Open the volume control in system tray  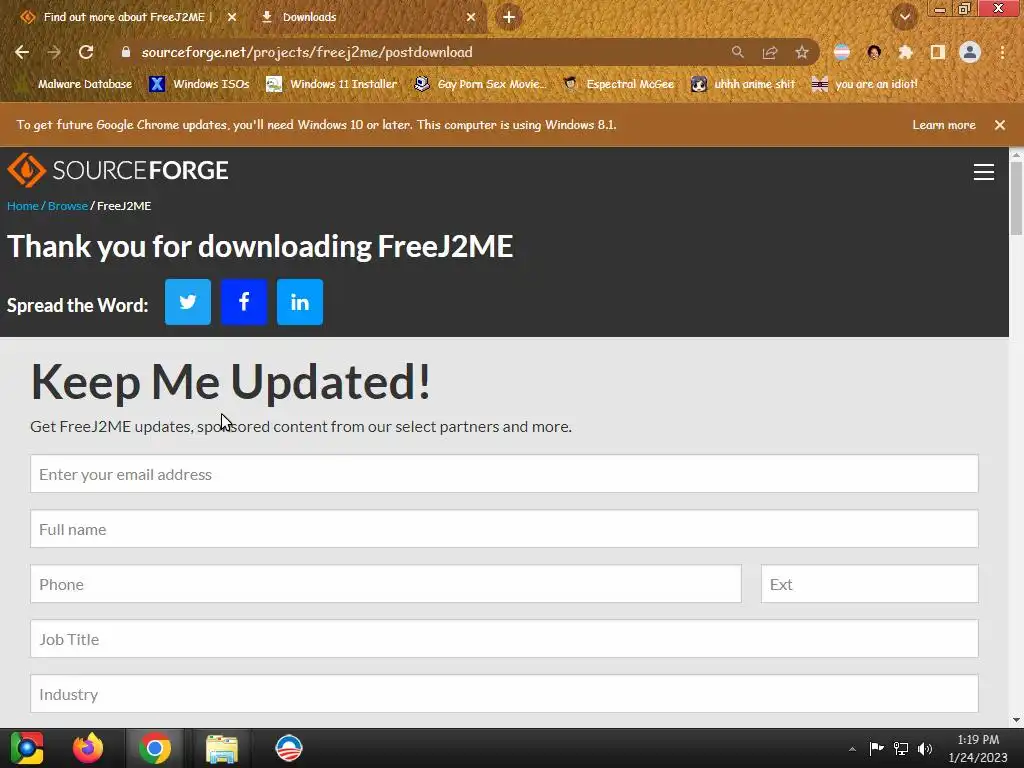(925, 748)
